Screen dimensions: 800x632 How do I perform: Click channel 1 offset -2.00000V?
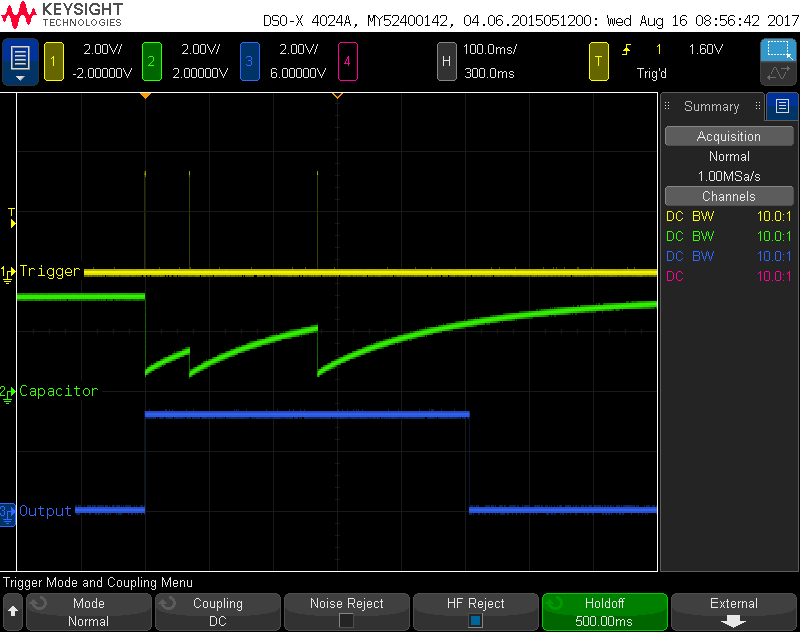[102, 73]
